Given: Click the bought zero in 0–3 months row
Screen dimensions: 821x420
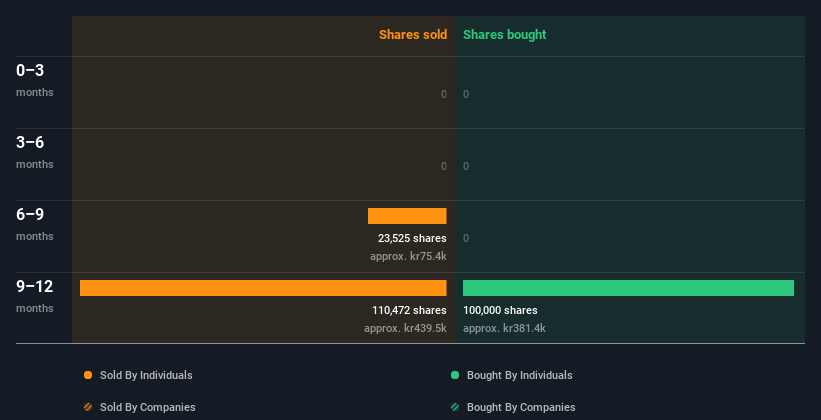Looking at the screenshot, I should (x=466, y=94).
